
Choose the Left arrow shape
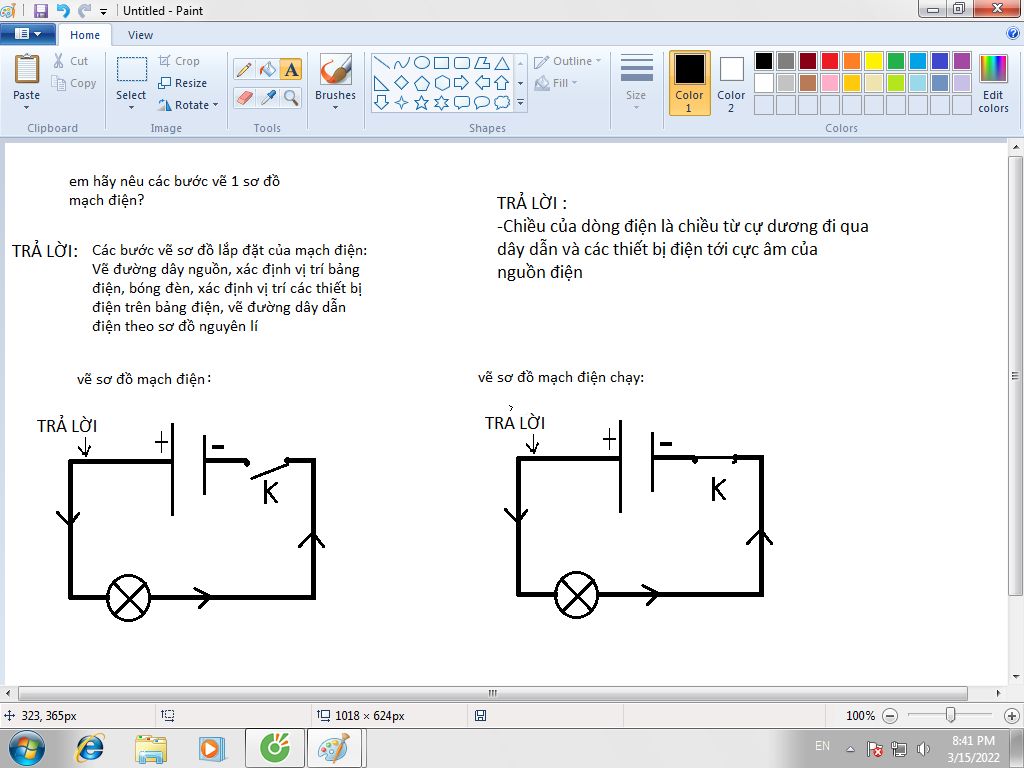482,83
